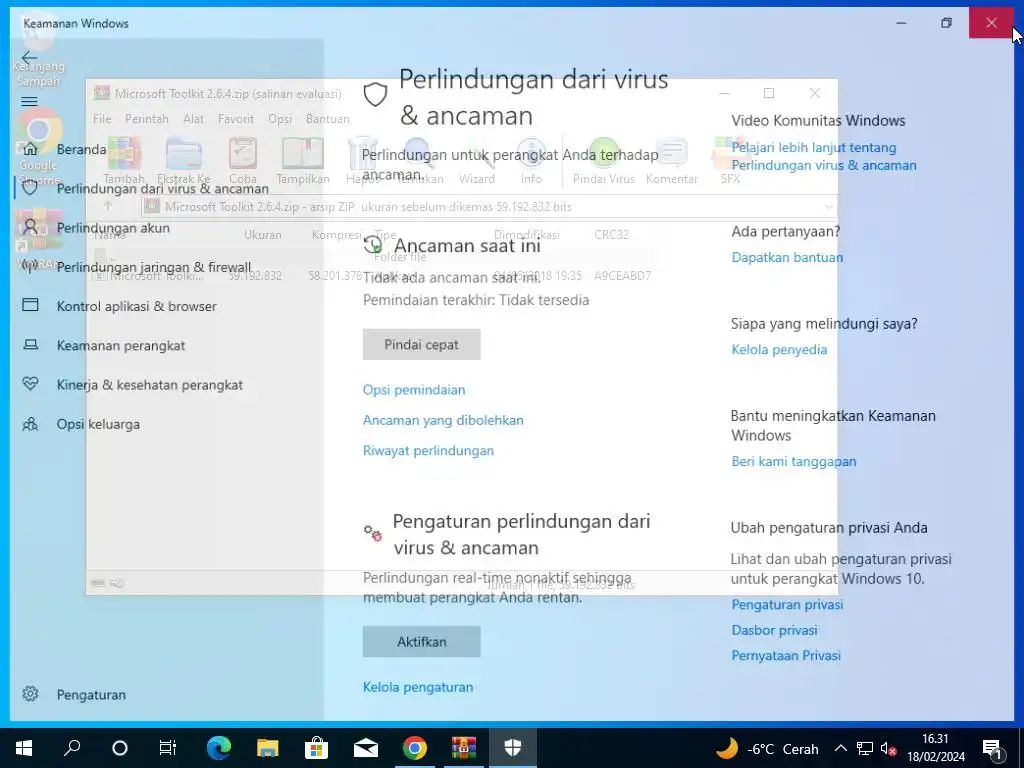Open Pelajari lebih lanjut tentang Perlindungan virus link
This screenshot has width=1024, height=768.
click(x=824, y=156)
